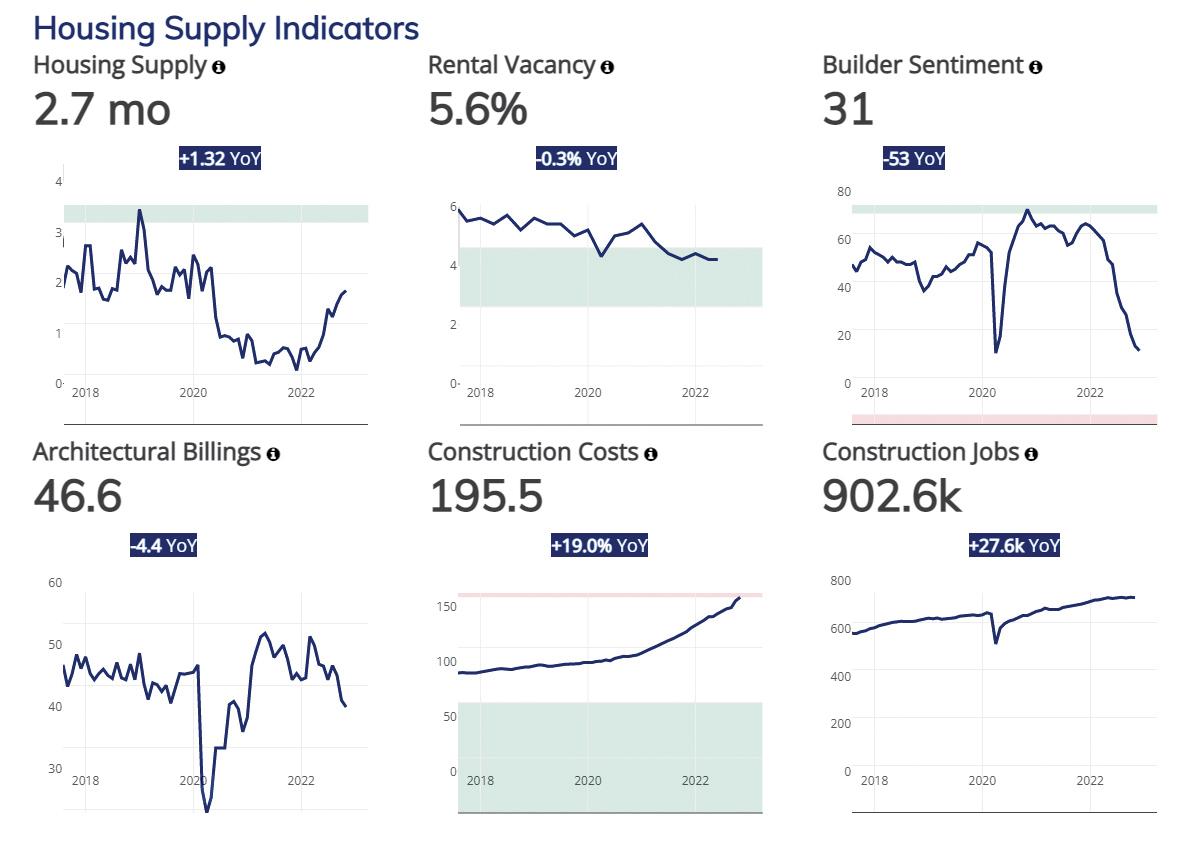Click the Construction Costs info icon

point(651,454)
